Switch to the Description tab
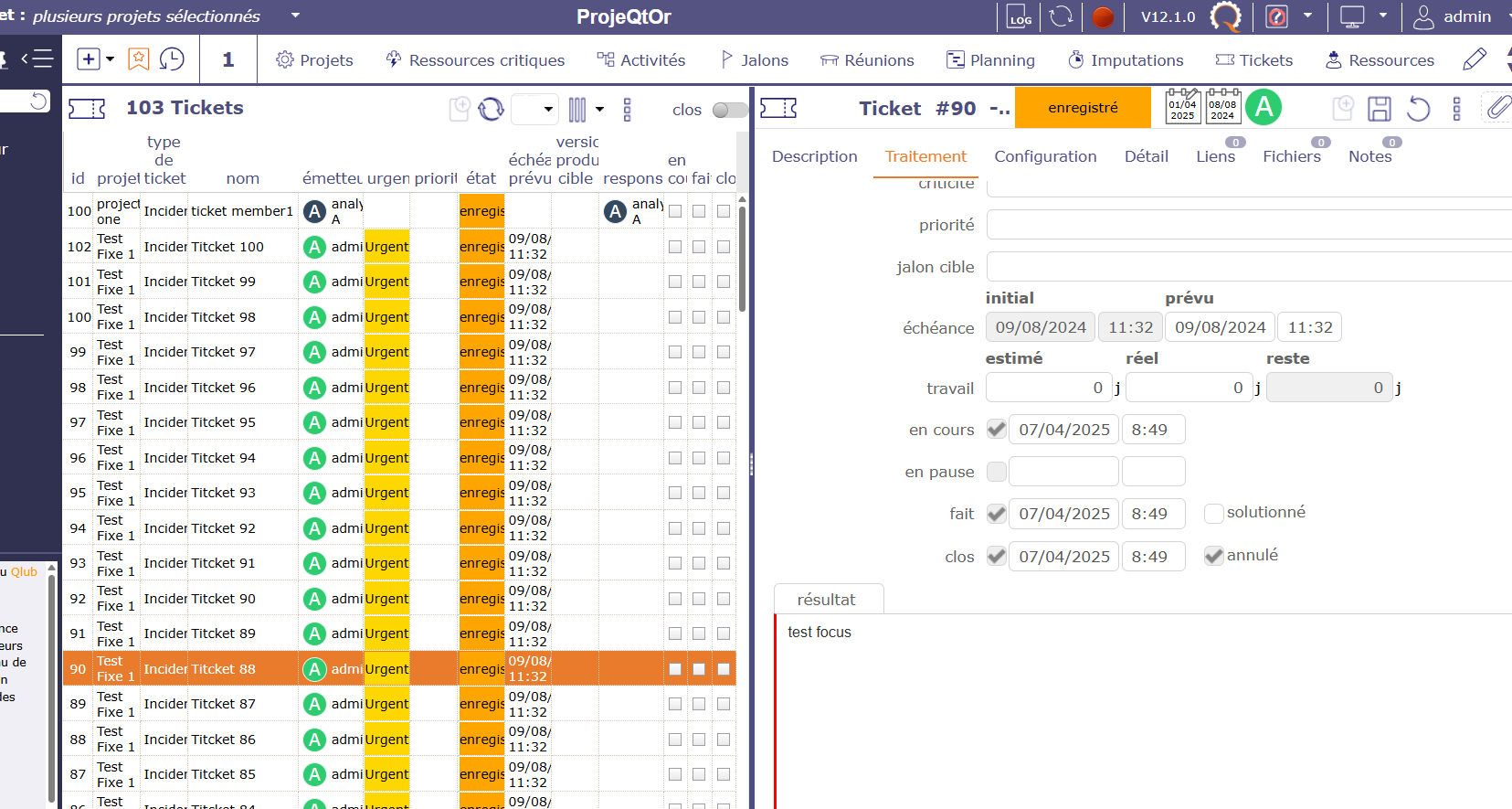This screenshot has height=809, width=1512. coord(814,156)
